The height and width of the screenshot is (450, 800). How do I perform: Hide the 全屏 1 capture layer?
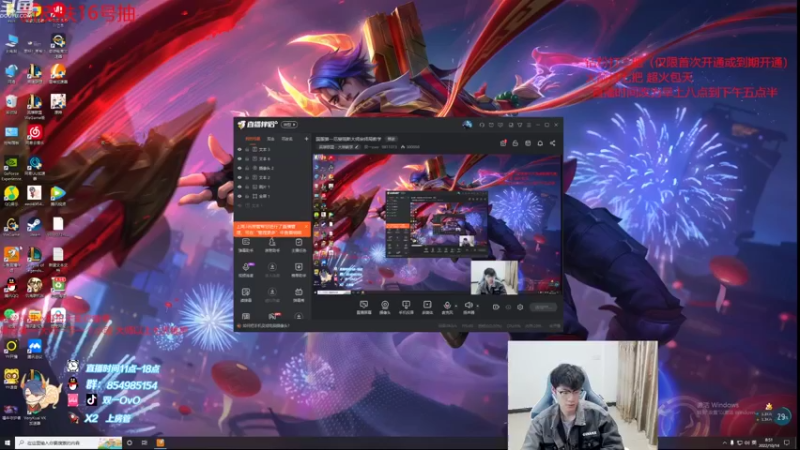(x=240, y=196)
